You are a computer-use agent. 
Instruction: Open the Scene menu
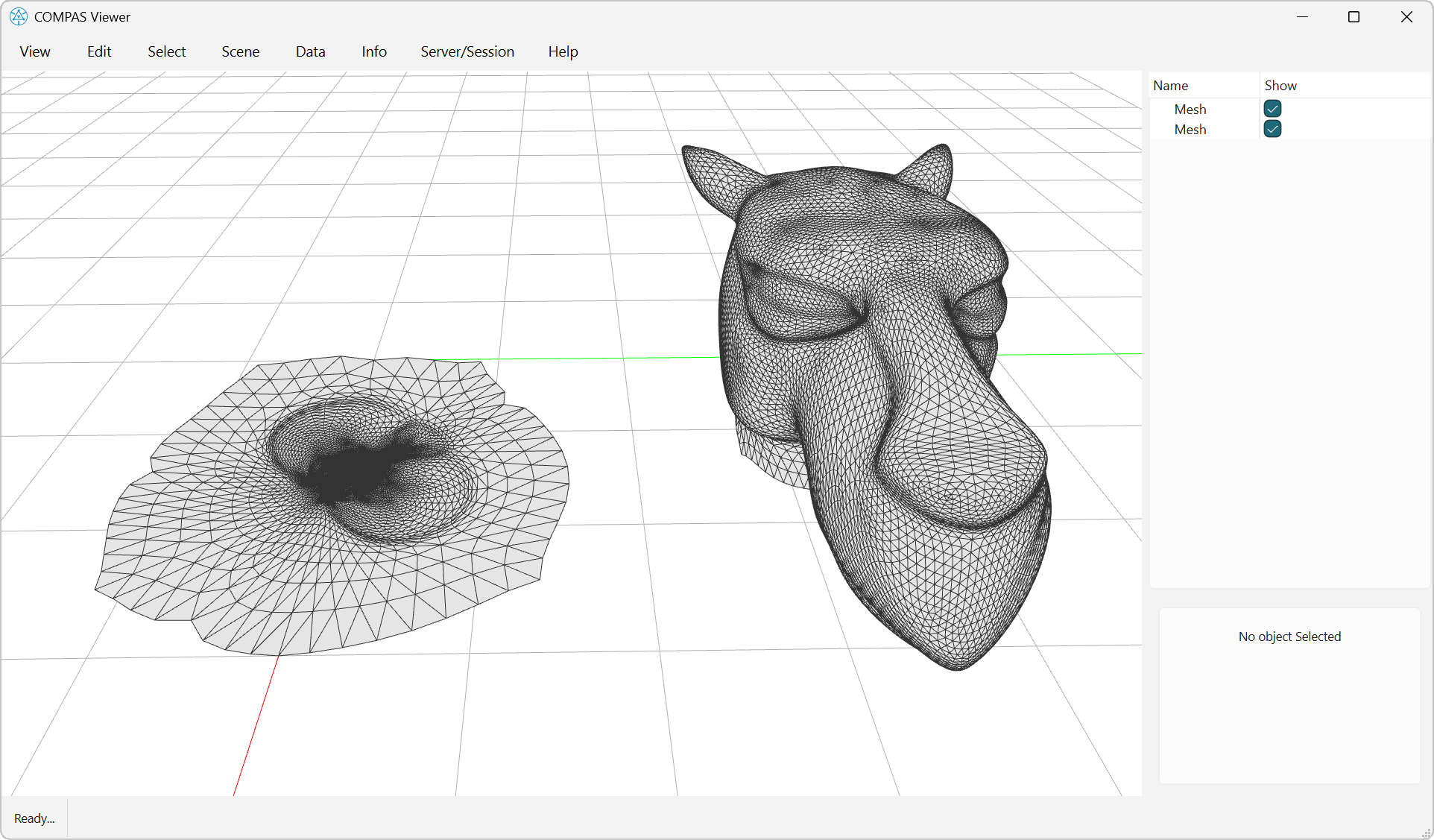(240, 51)
